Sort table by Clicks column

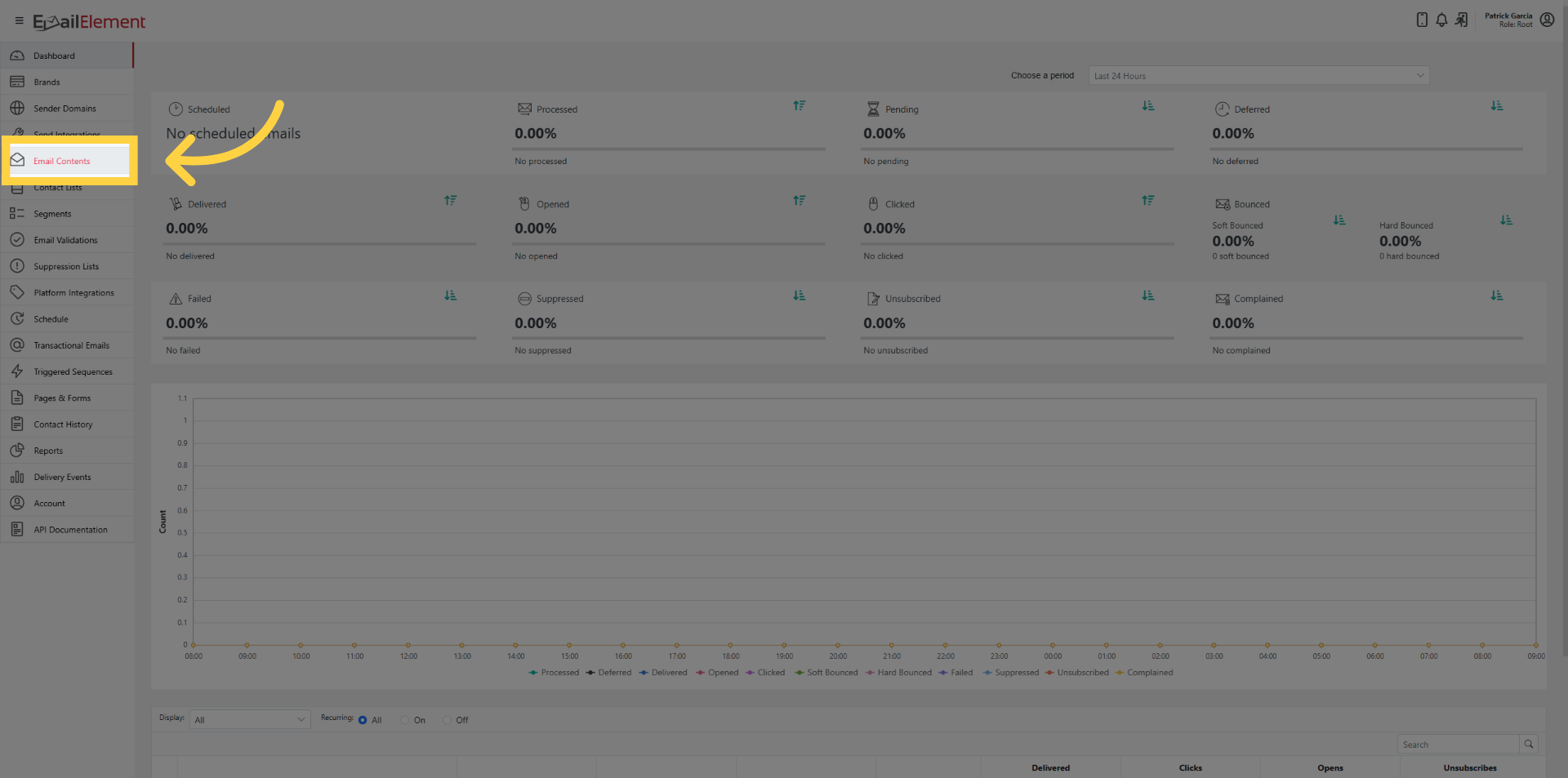click(1190, 767)
